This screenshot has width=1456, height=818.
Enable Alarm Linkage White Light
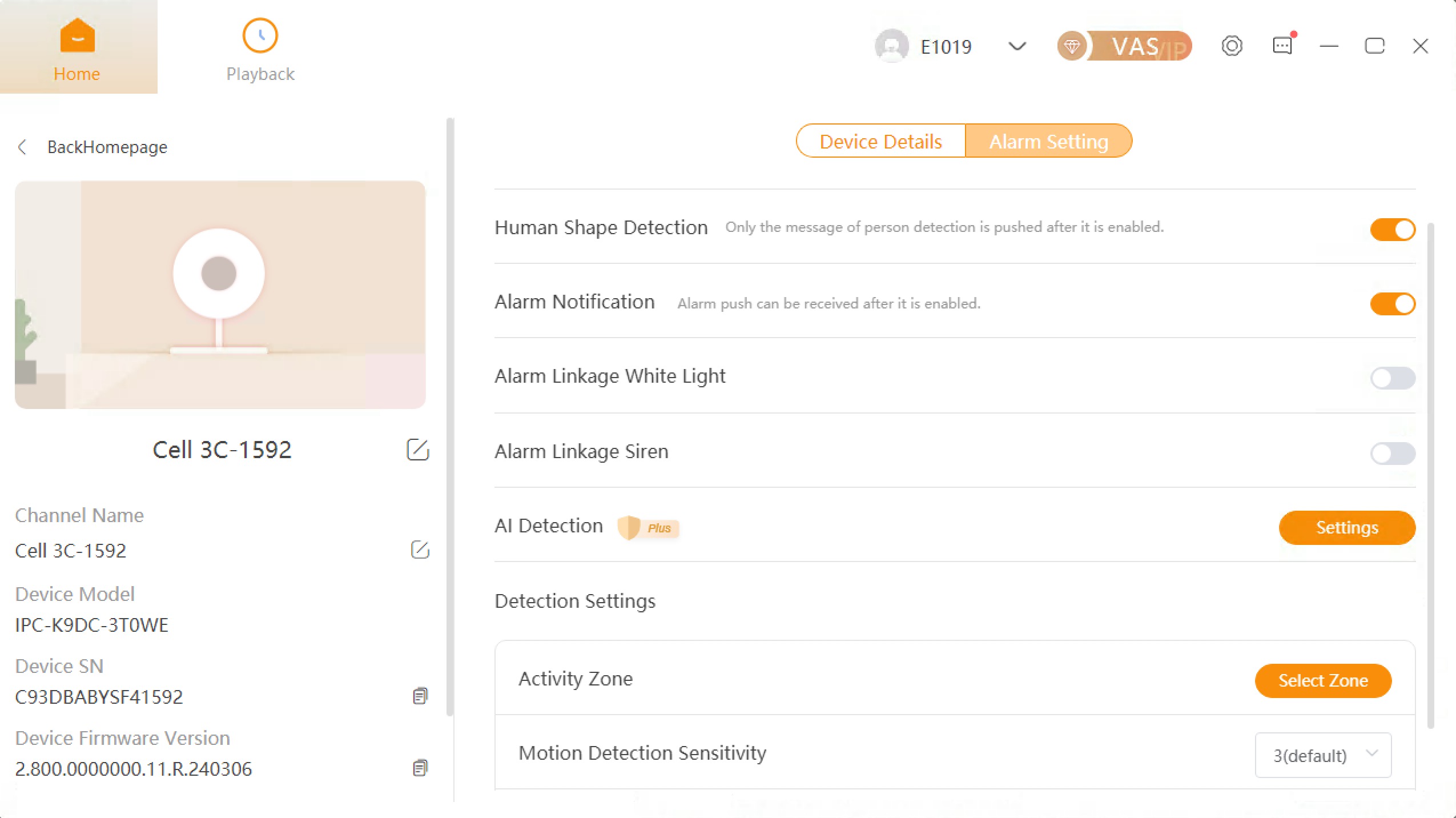[1392, 378]
